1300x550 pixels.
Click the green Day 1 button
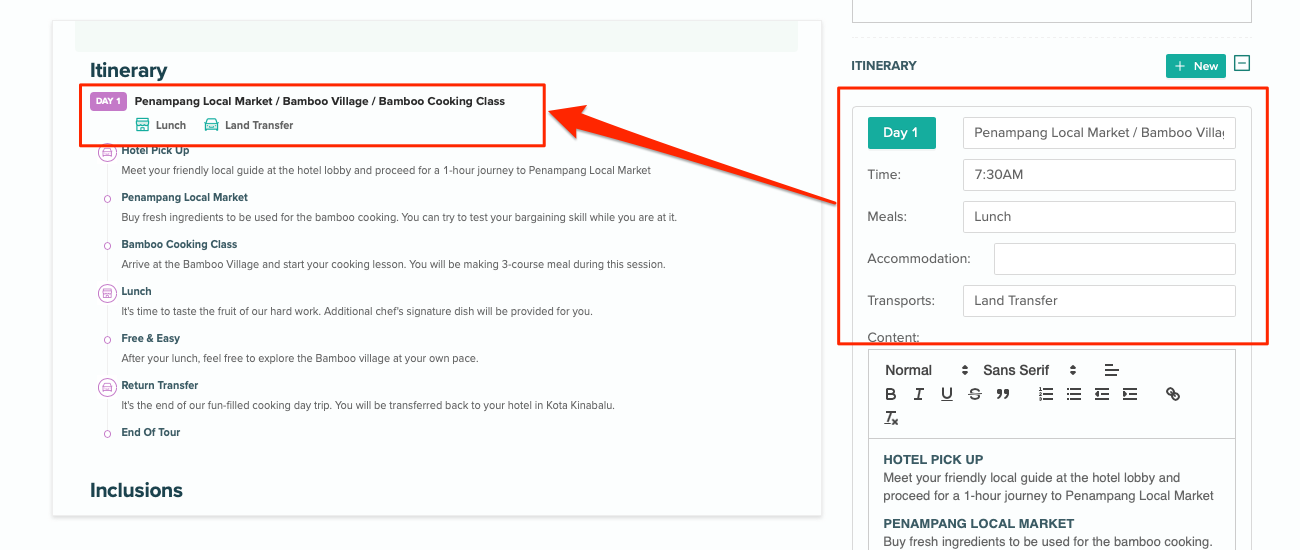pyautogui.click(x=901, y=133)
